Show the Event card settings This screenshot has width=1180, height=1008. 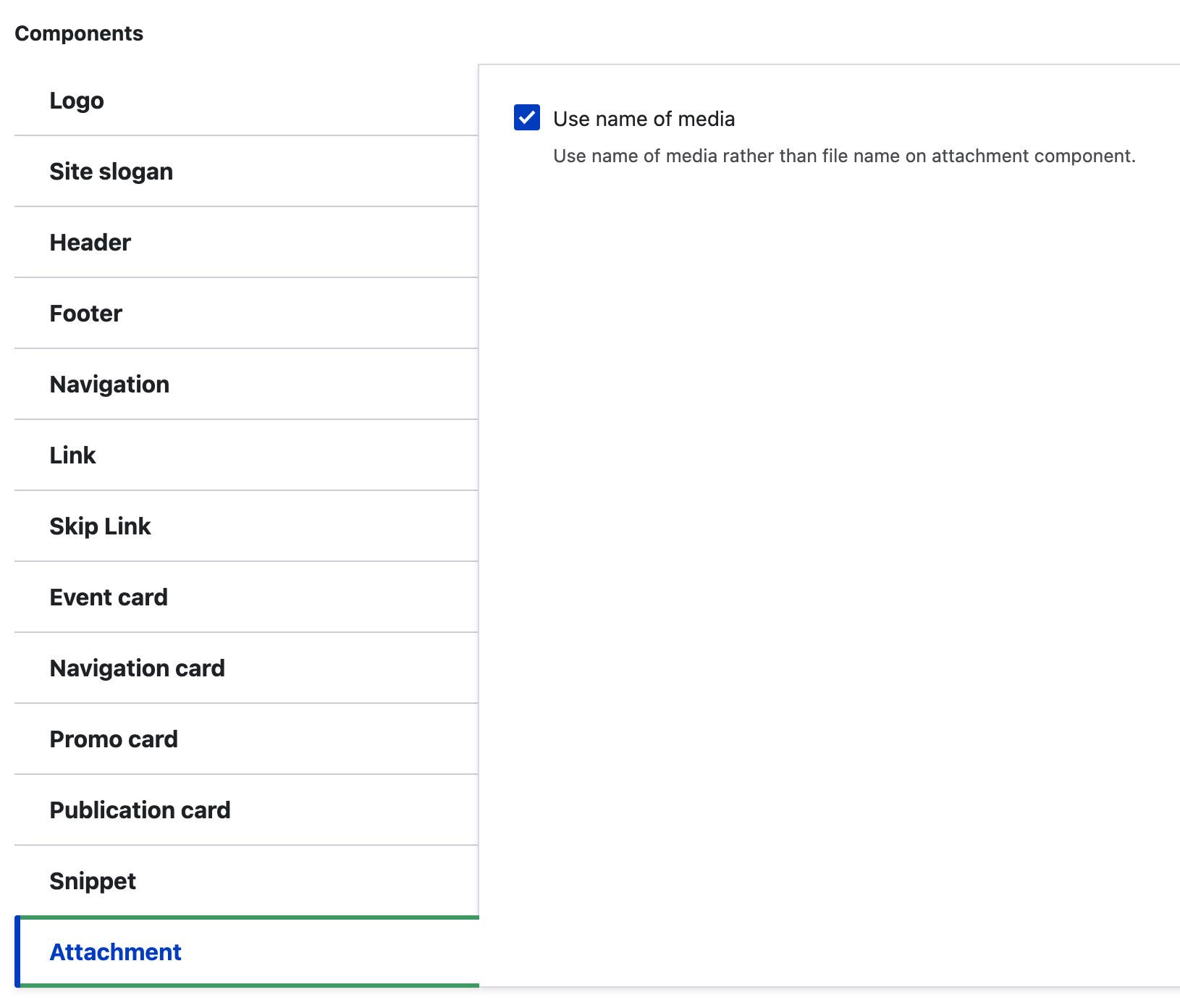pyautogui.click(x=109, y=597)
